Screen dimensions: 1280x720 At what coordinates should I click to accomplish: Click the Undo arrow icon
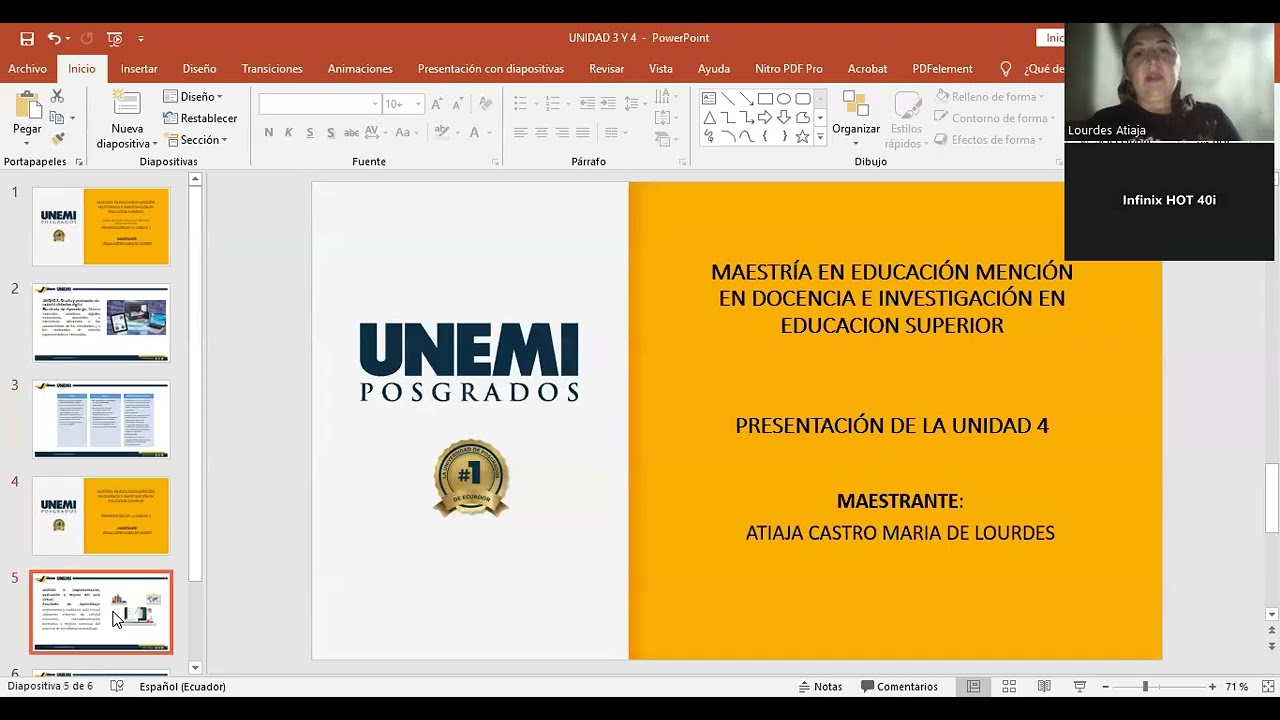(x=54, y=38)
